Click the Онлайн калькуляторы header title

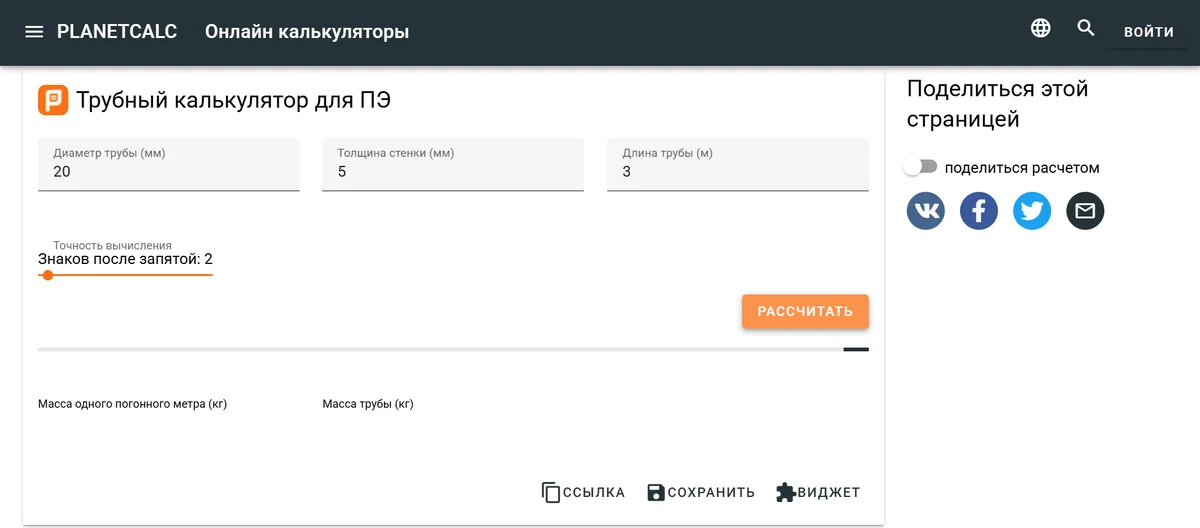(307, 32)
